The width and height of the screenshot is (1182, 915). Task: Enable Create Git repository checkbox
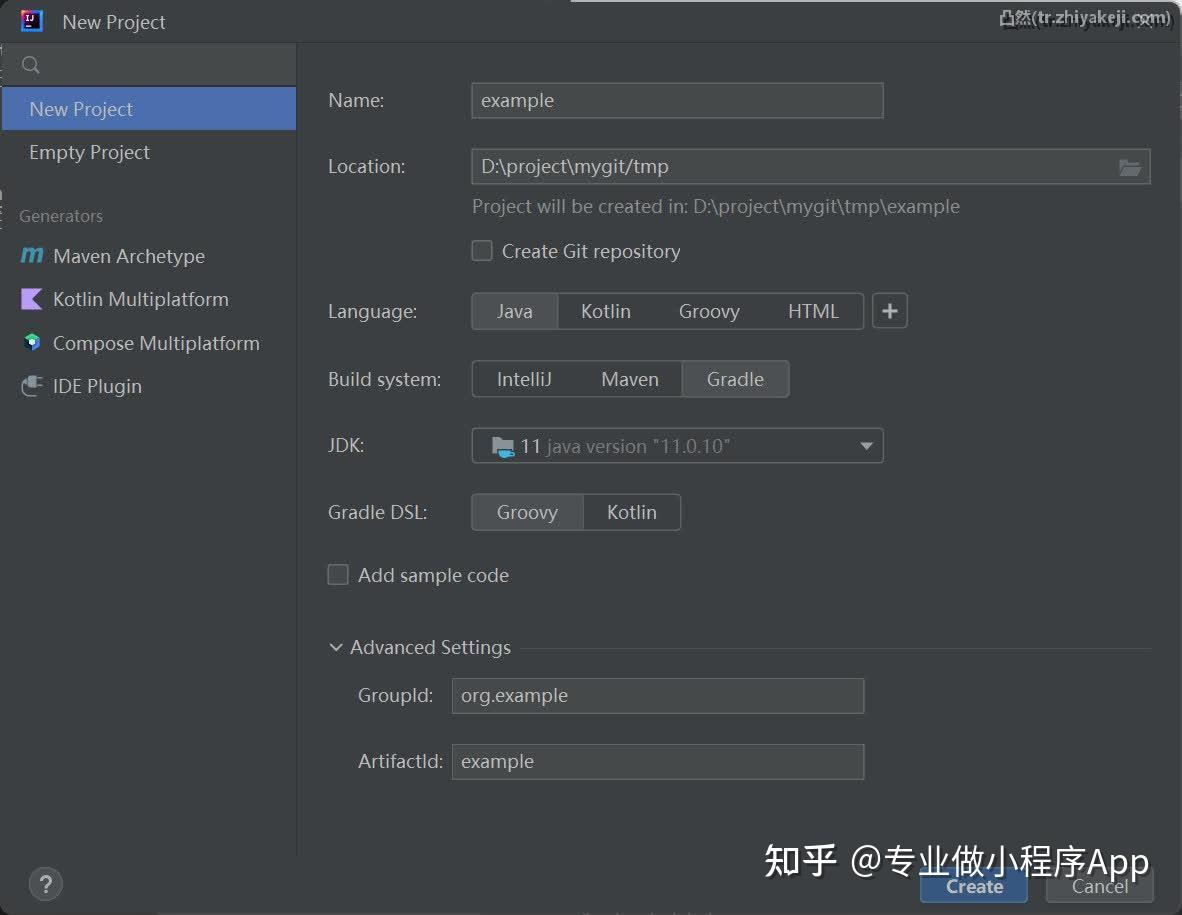tap(482, 250)
